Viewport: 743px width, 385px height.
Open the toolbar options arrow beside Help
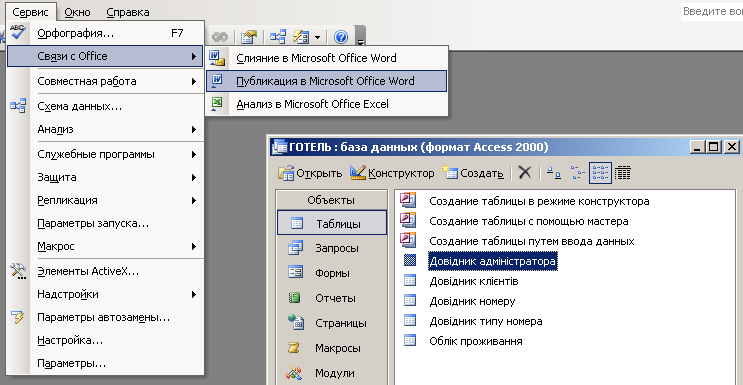coord(361,37)
